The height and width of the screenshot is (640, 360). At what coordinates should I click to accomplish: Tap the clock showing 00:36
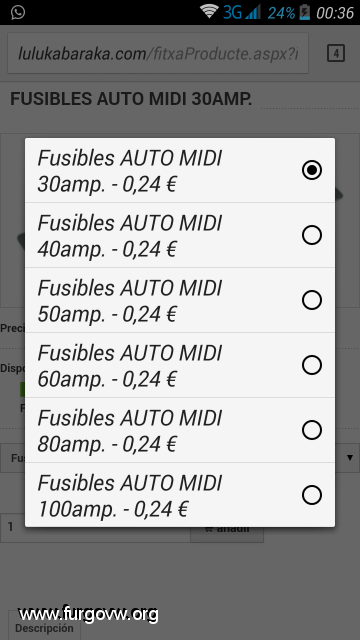click(335, 13)
